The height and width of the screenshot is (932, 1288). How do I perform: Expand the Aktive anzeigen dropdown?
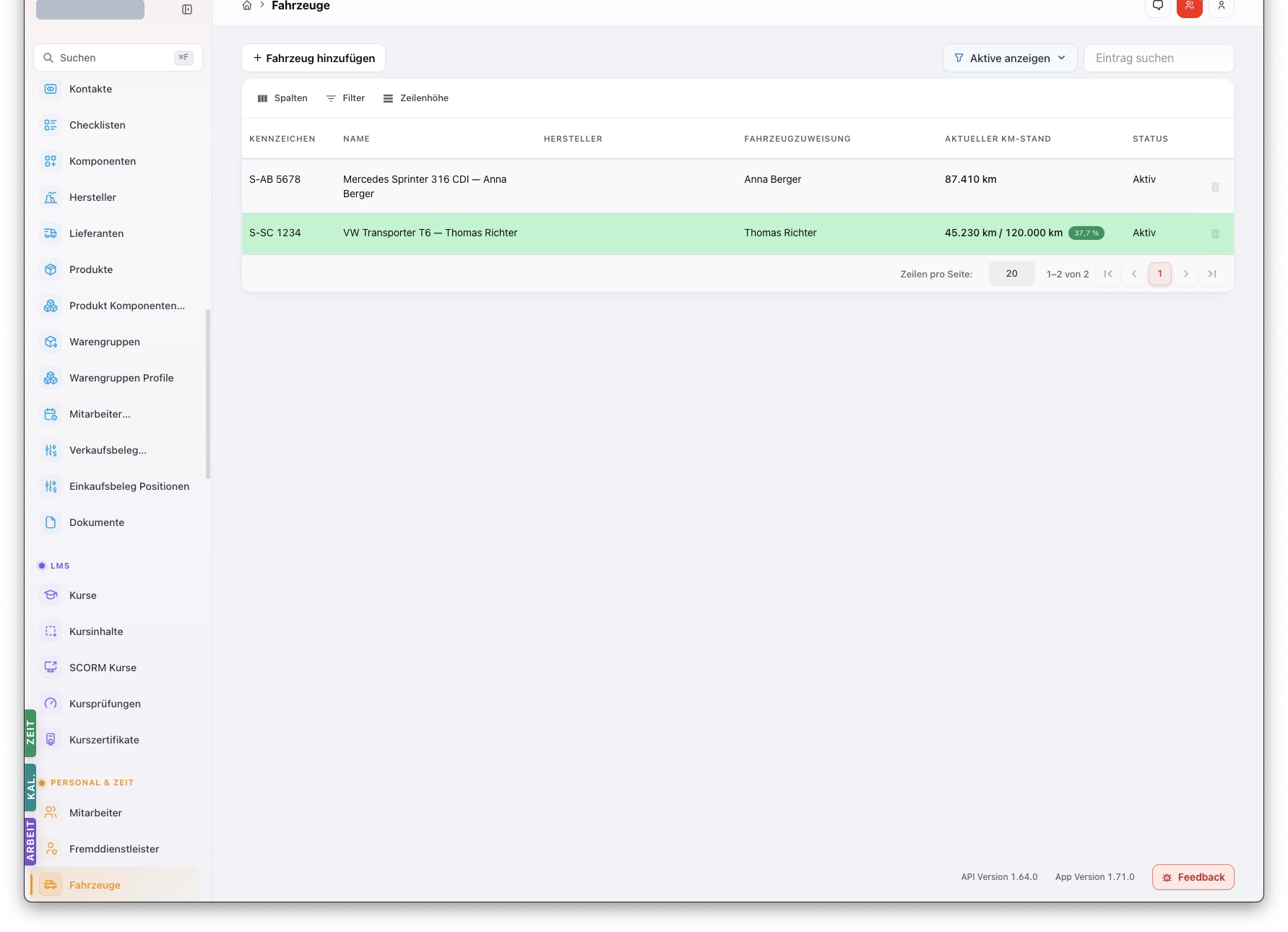click(1010, 58)
